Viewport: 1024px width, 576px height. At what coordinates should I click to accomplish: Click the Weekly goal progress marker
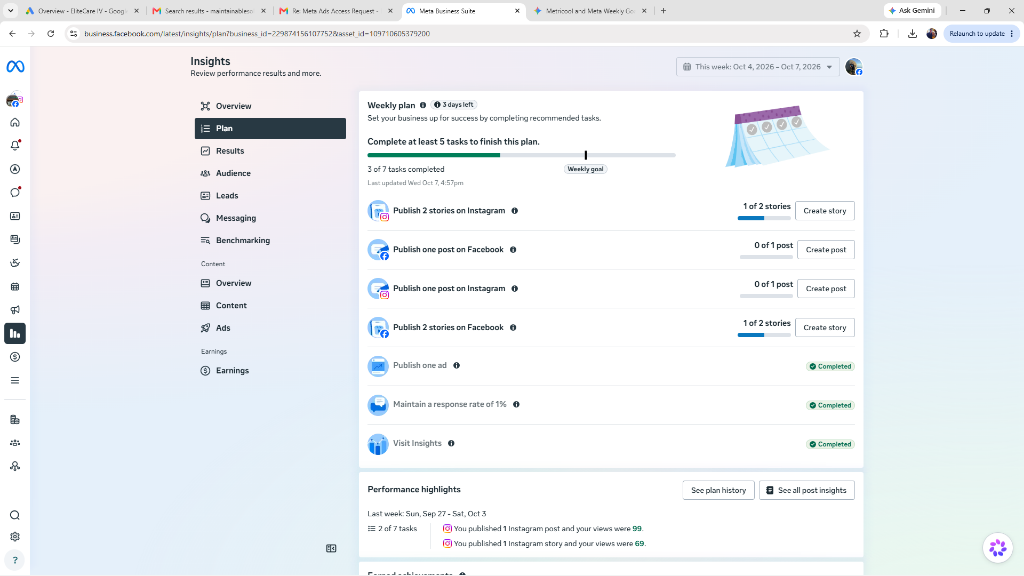point(586,155)
